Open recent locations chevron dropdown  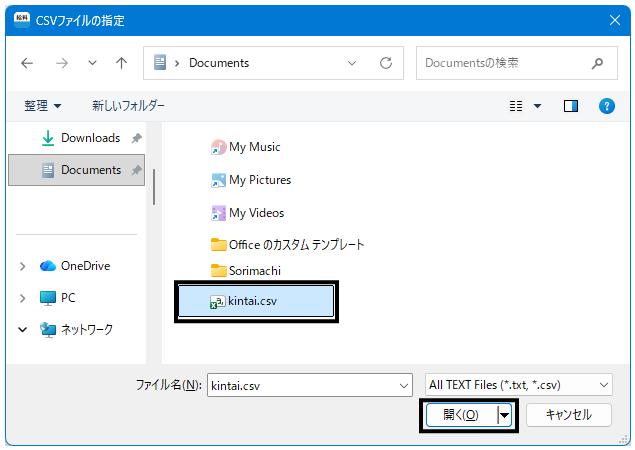92,63
